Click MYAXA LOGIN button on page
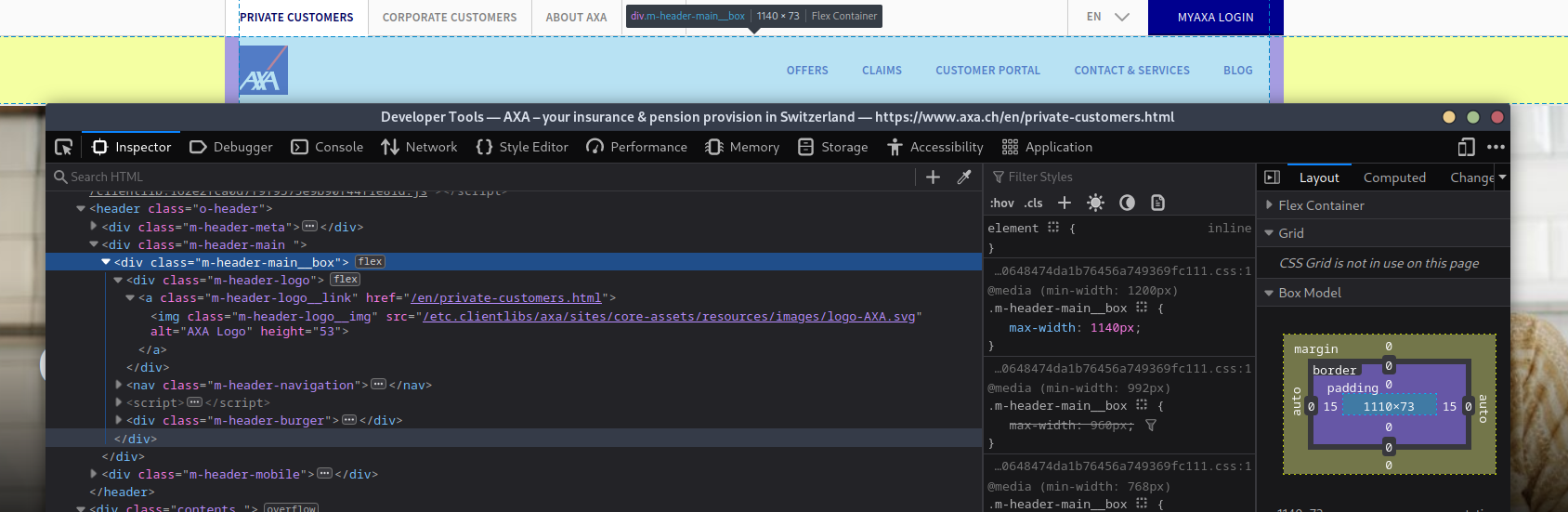 pyautogui.click(x=1215, y=18)
